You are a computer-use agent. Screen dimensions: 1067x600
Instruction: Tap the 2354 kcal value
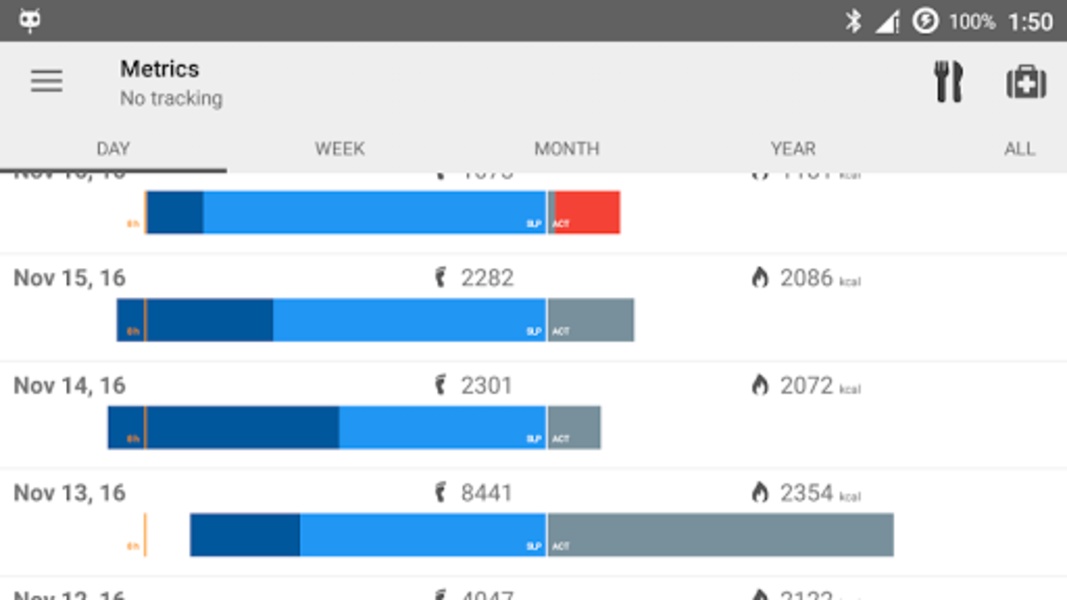820,493
